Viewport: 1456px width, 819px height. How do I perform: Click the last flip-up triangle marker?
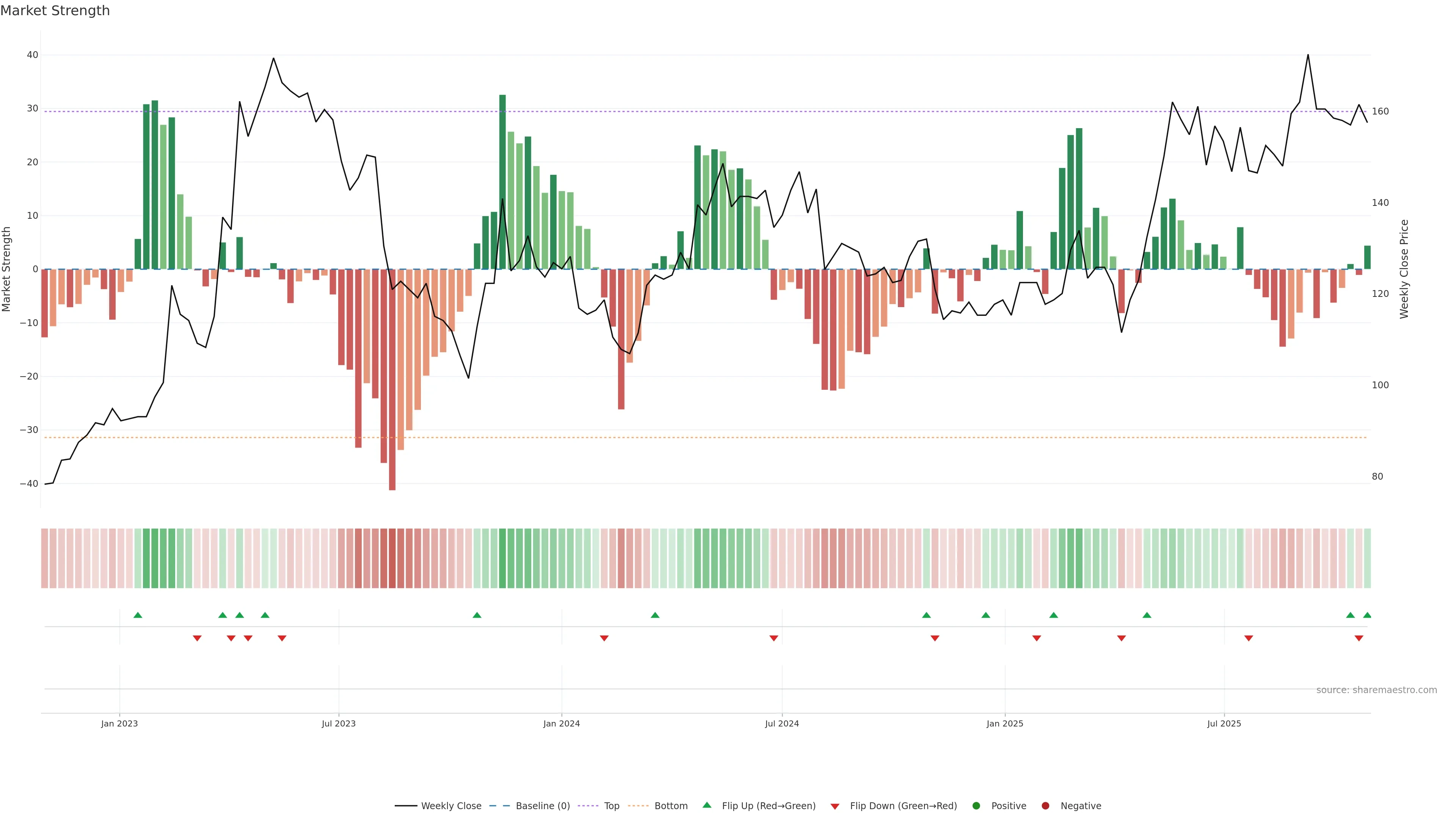(1367, 615)
